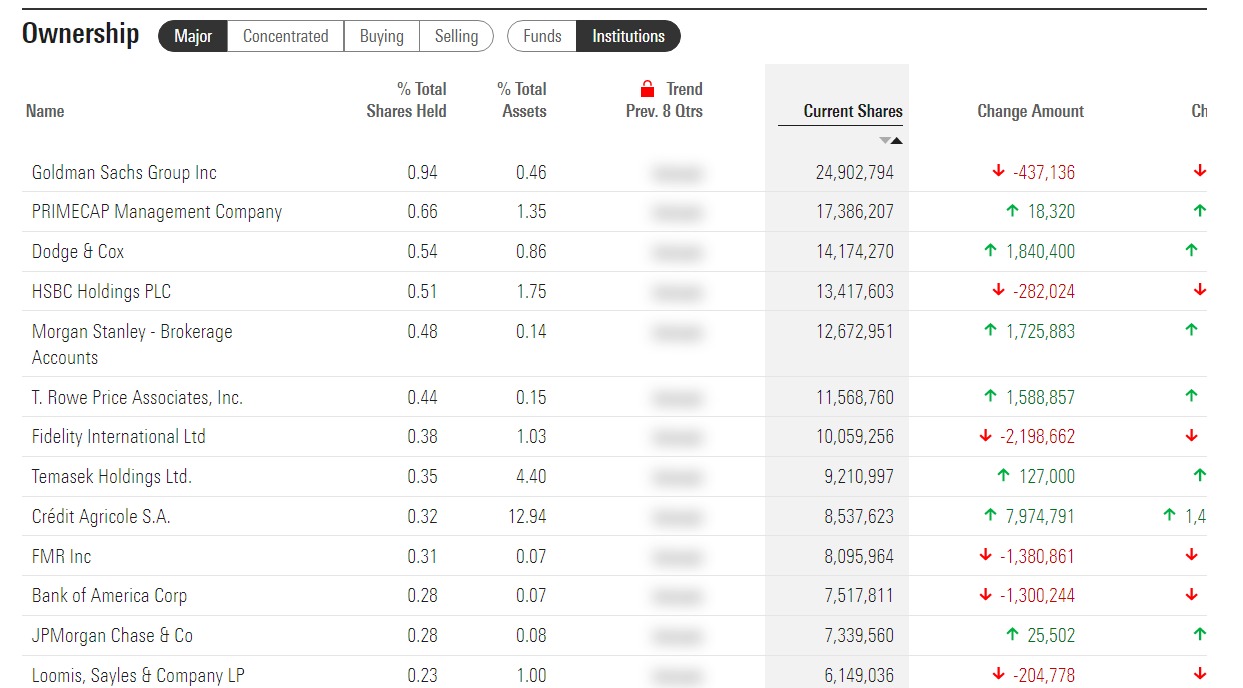The image size is (1243, 688).
Task: Open Goldman Sachs Group Inc entry
Action: click(x=124, y=172)
